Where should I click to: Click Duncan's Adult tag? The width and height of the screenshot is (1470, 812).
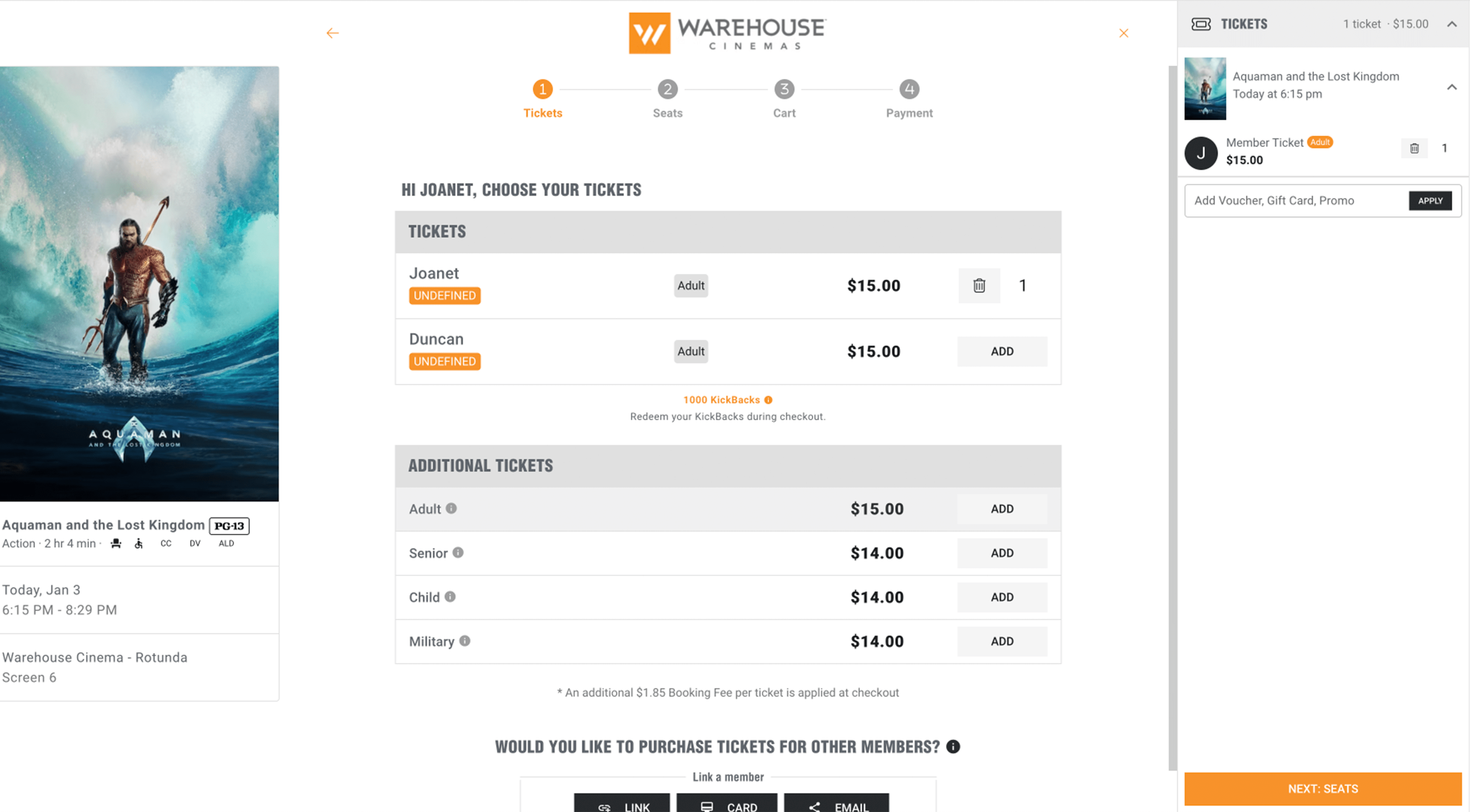point(690,352)
